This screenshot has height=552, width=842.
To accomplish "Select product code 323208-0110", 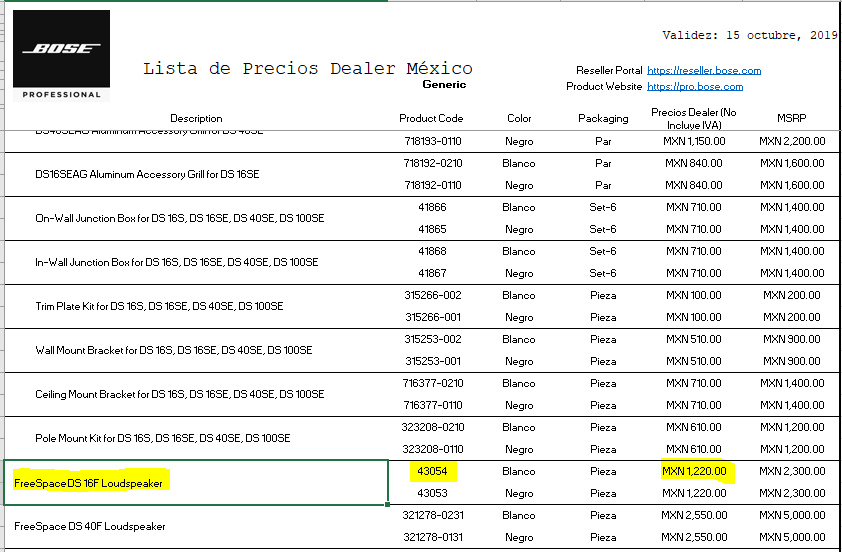I will click(433, 449).
